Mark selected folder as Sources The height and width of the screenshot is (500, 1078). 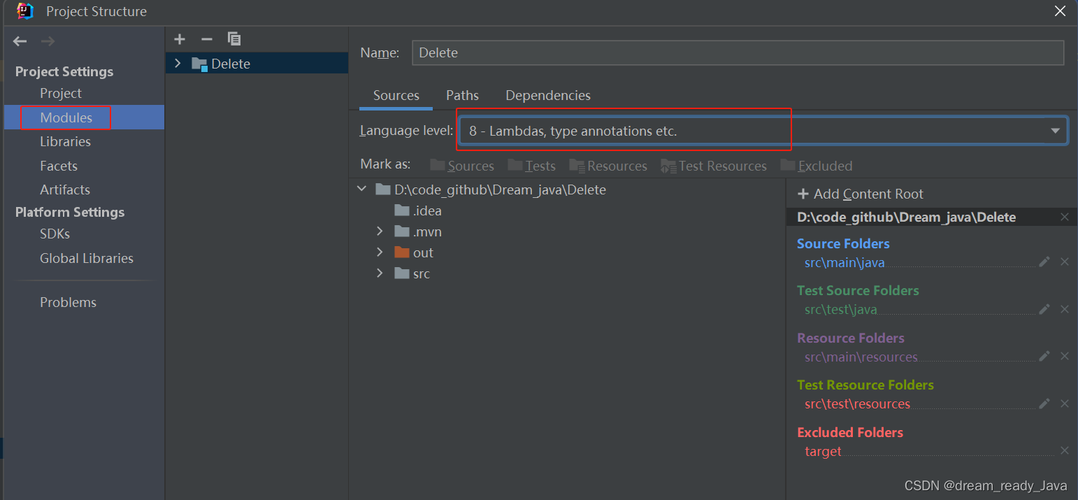[x=462, y=166]
